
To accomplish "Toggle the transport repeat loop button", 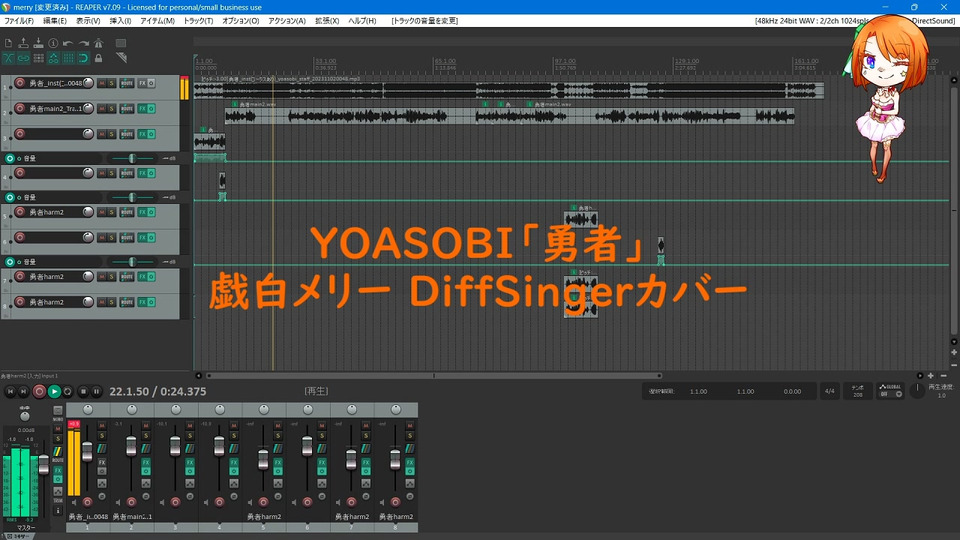I will coord(68,391).
